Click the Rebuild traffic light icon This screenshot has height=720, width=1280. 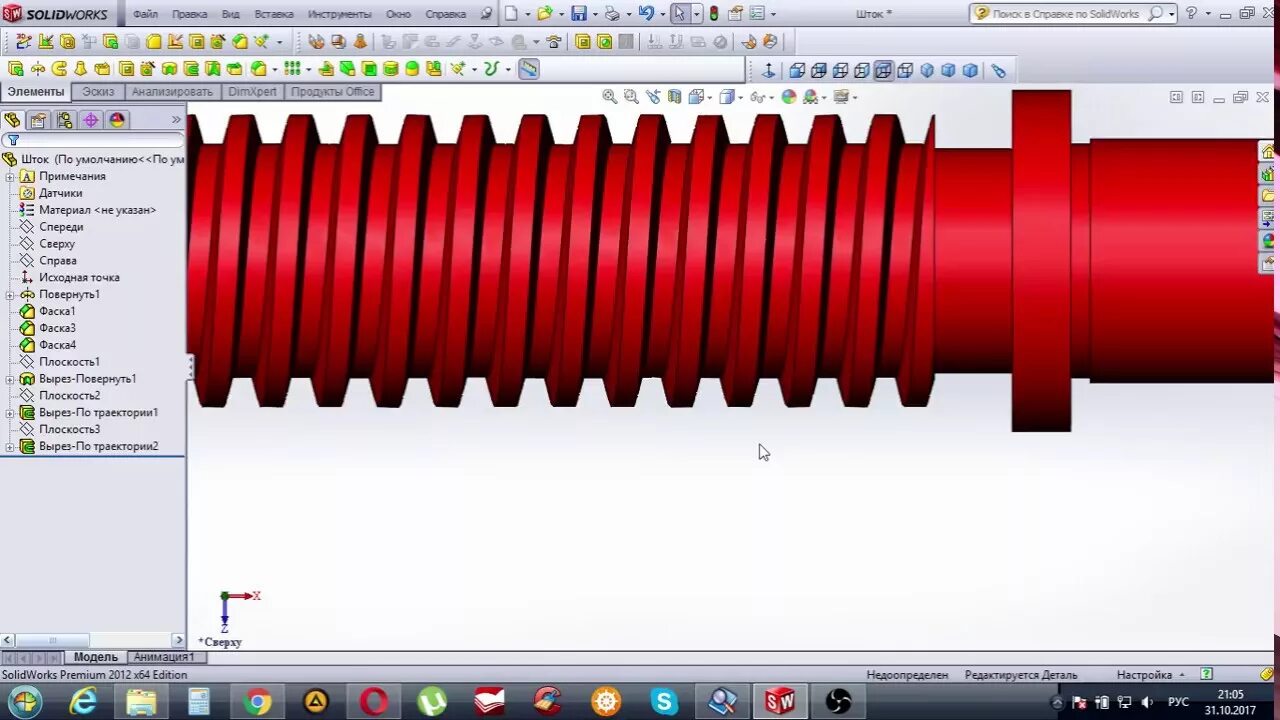pyautogui.click(x=714, y=14)
